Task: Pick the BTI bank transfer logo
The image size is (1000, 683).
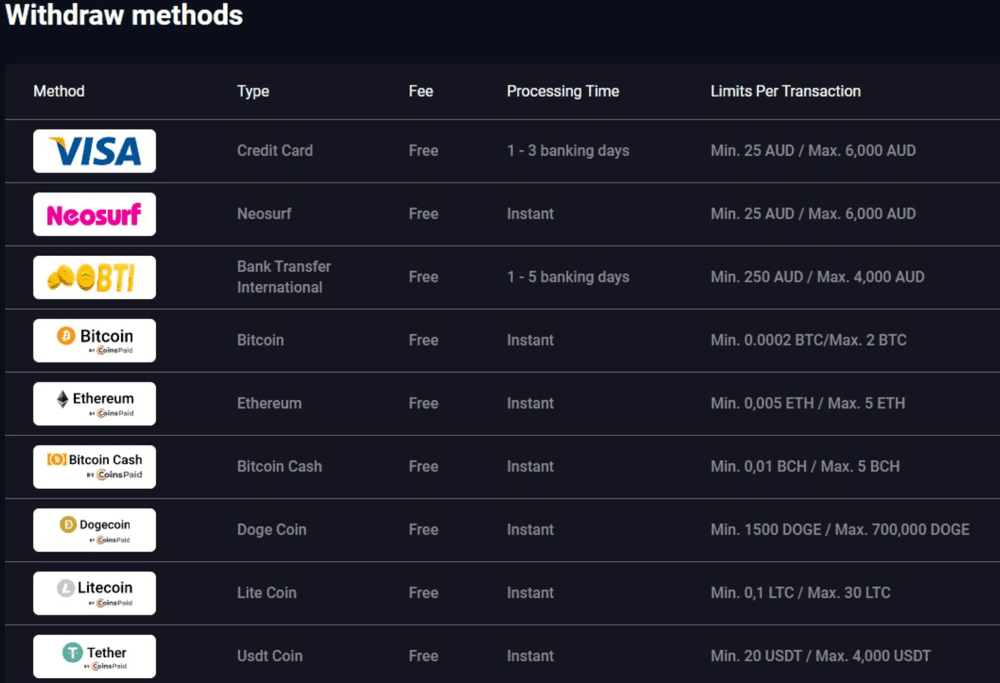Action: (x=94, y=277)
